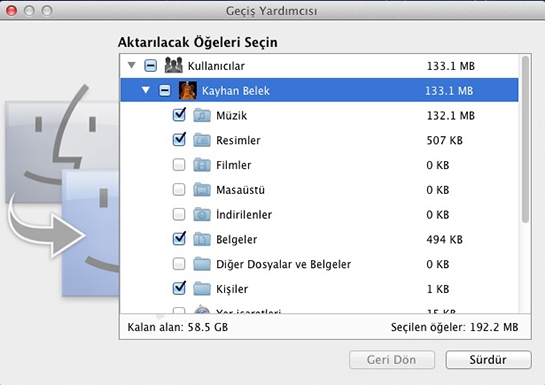Select the İndirilenler row label

pyautogui.click(x=244, y=214)
